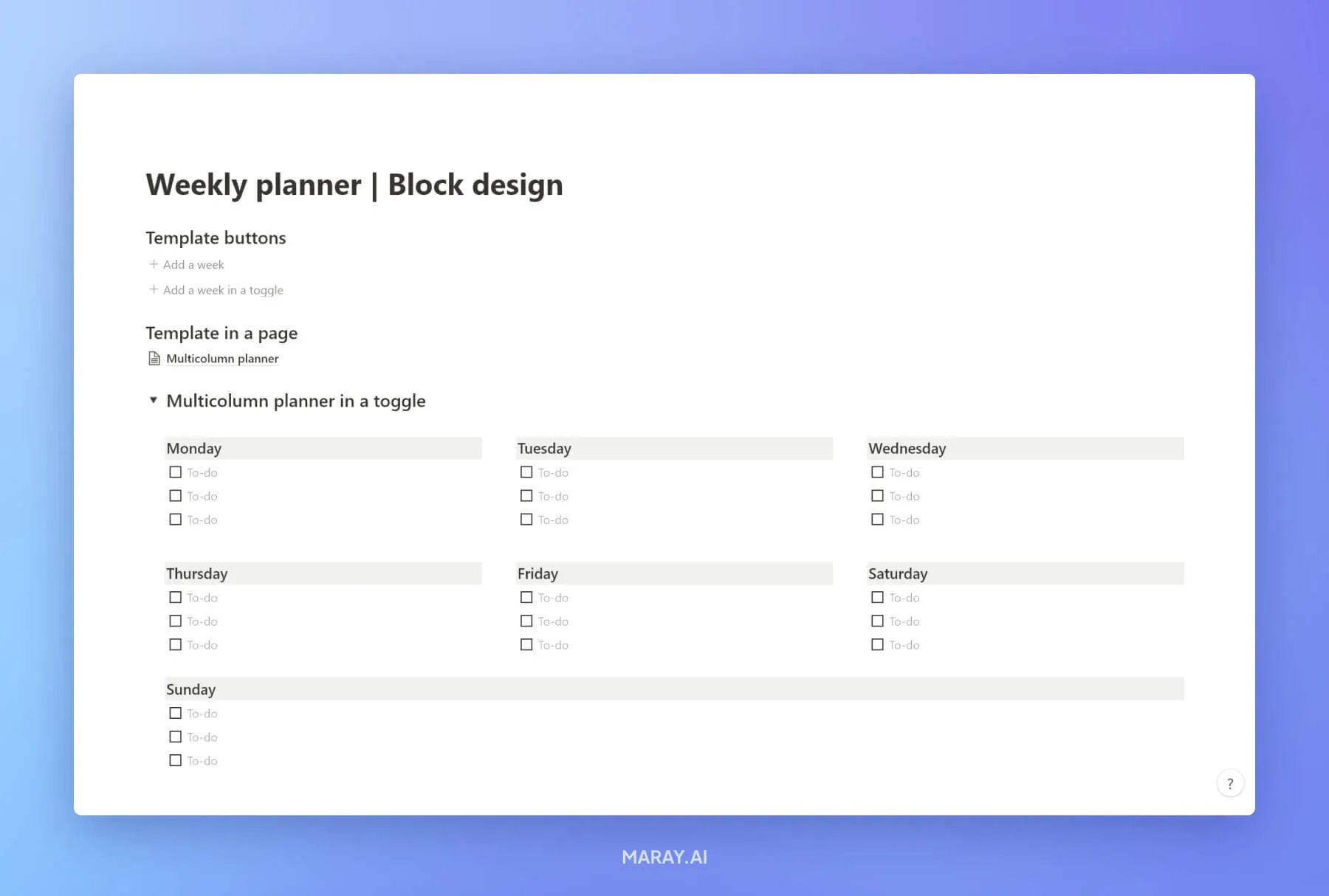The height and width of the screenshot is (896, 1329).
Task: Click the page title "Weekly planner | Block design"
Action: click(354, 185)
